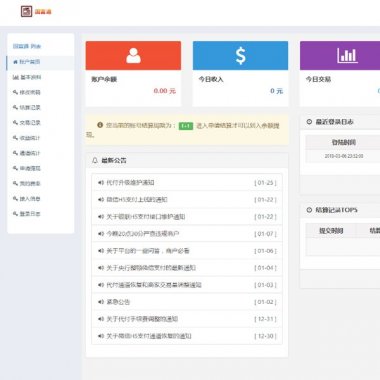Click the 提交时间 column header
This screenshot has height=380, width=380.
331,231
